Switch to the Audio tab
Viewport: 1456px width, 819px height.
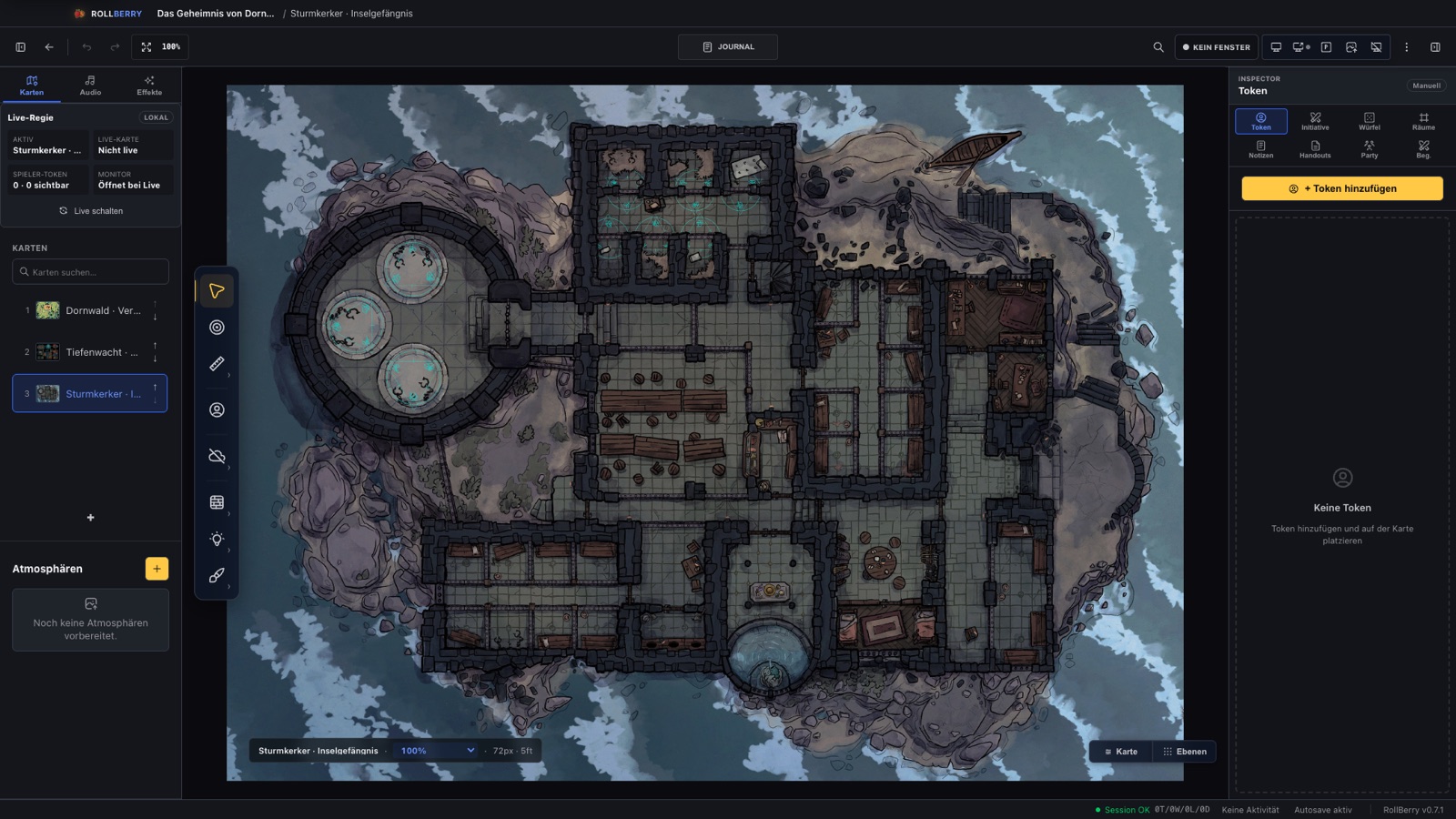[x=90, y=86]
